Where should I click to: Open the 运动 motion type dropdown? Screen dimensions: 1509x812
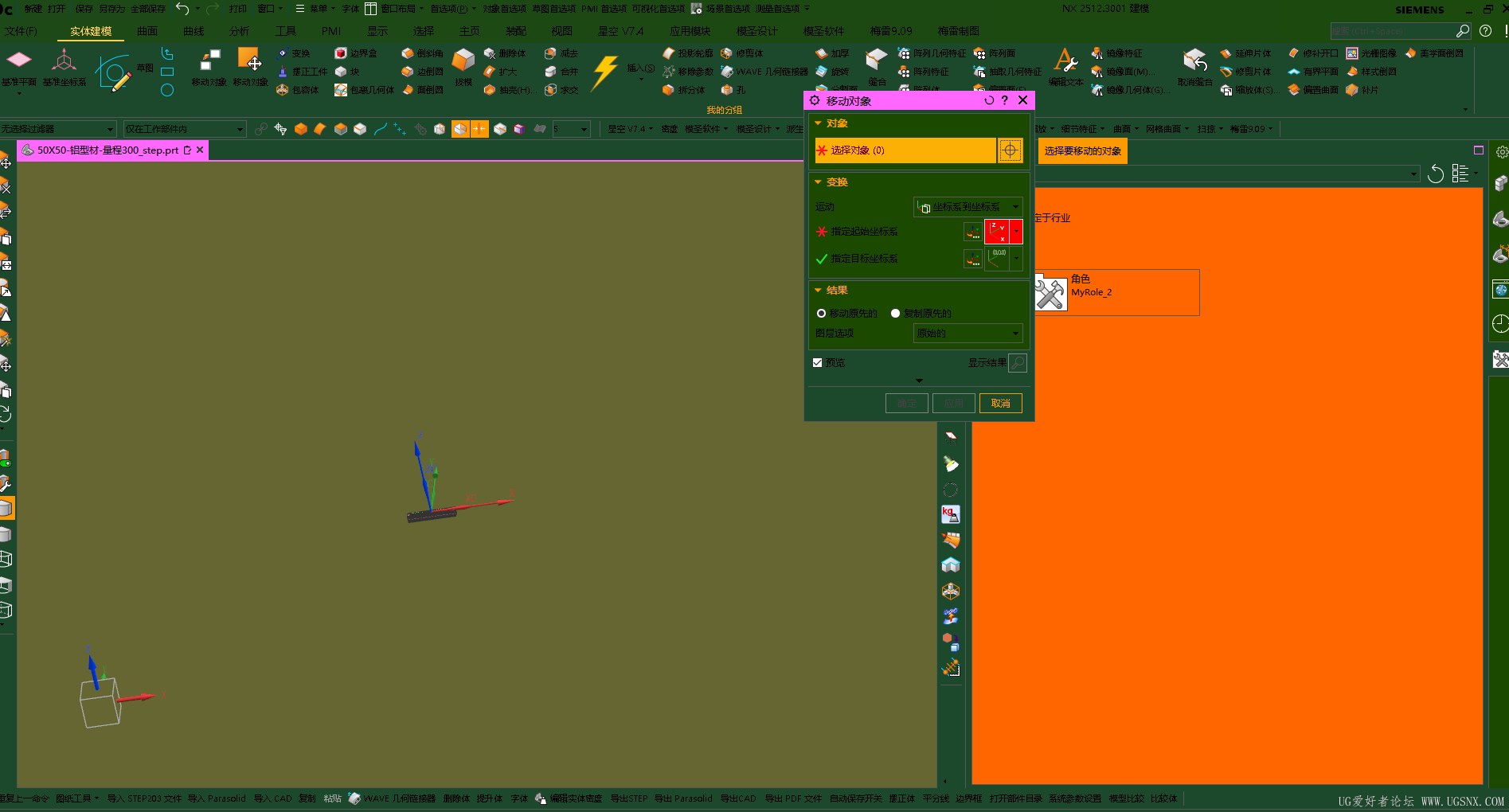(x=968, y=207)
